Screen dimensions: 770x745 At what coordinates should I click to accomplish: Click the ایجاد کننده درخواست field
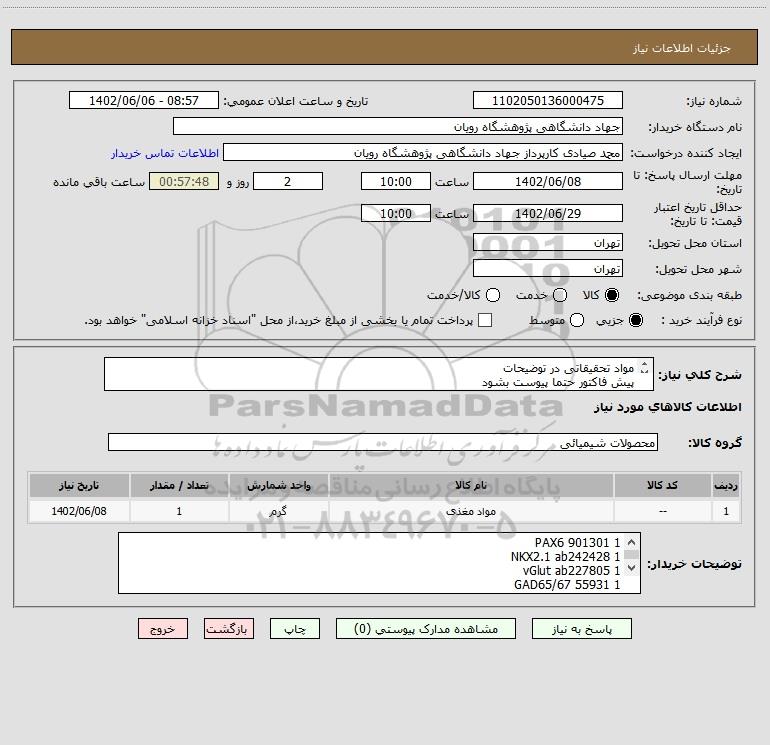click(x=423, y=152)
